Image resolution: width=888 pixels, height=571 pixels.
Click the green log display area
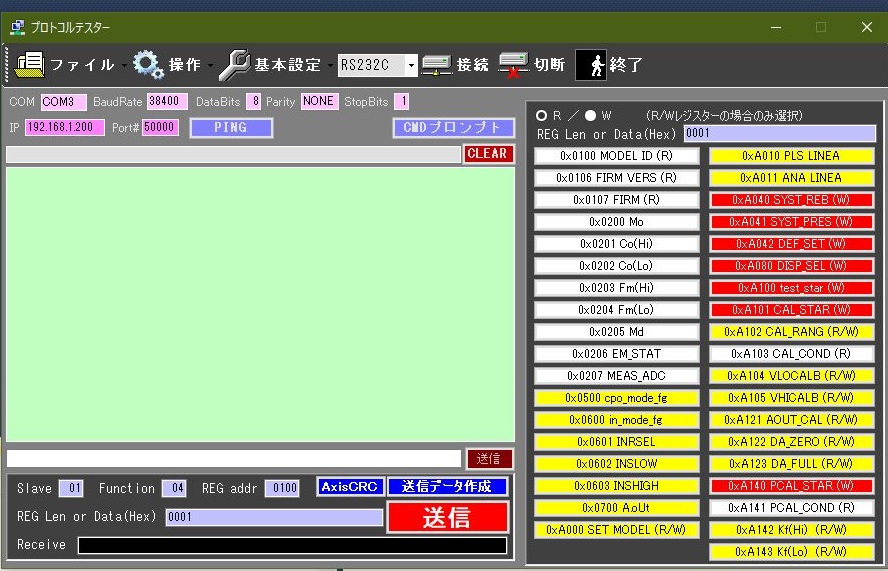click(261, 304)
